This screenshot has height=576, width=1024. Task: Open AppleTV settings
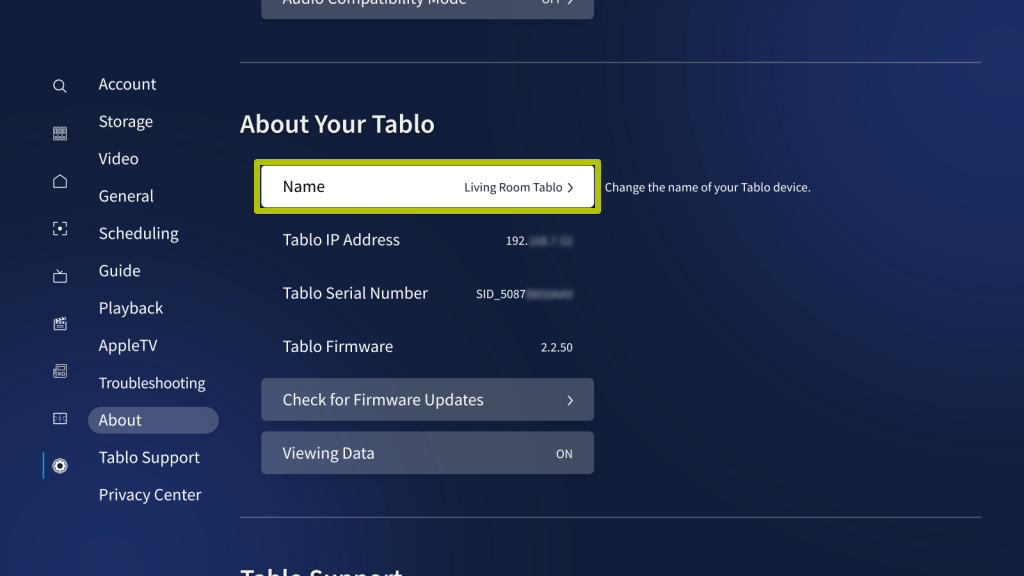pos(128,345)
